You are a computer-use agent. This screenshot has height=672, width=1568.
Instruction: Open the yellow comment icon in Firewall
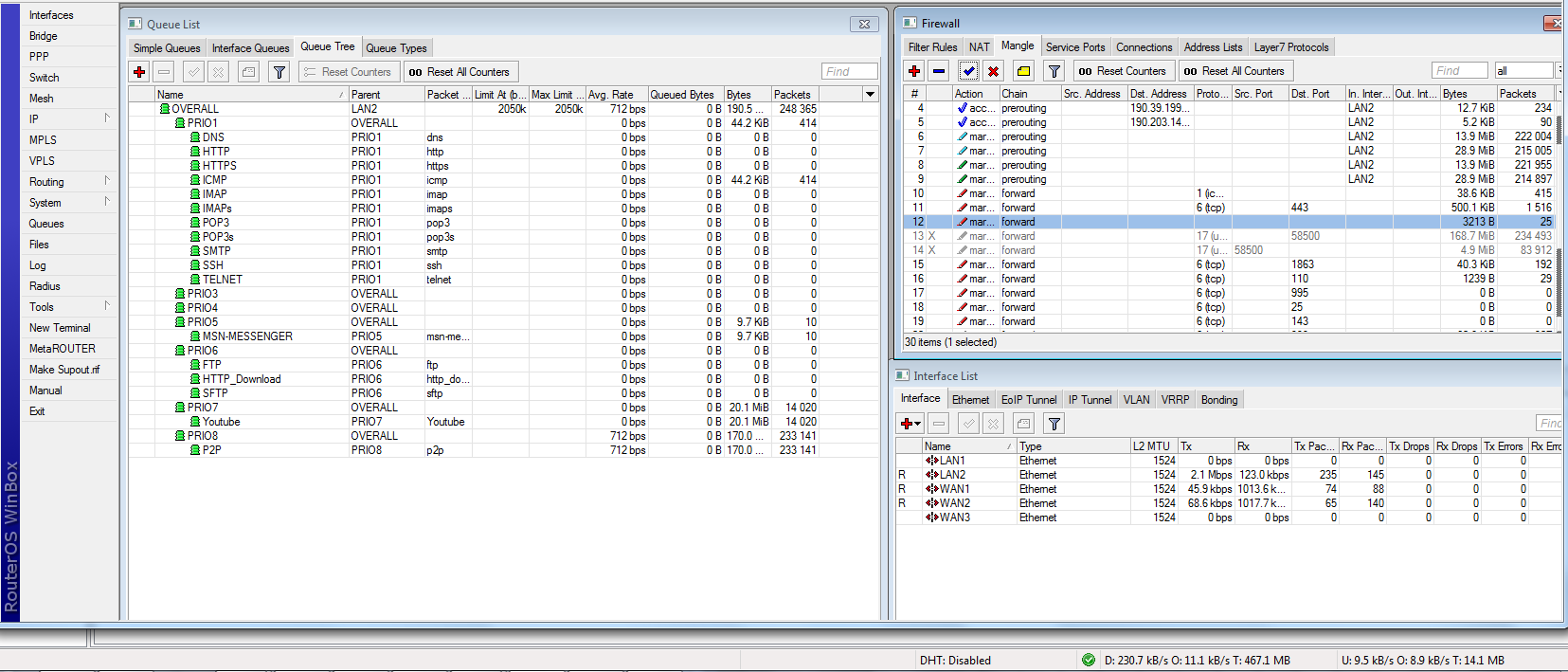[x=1023, y=71]
